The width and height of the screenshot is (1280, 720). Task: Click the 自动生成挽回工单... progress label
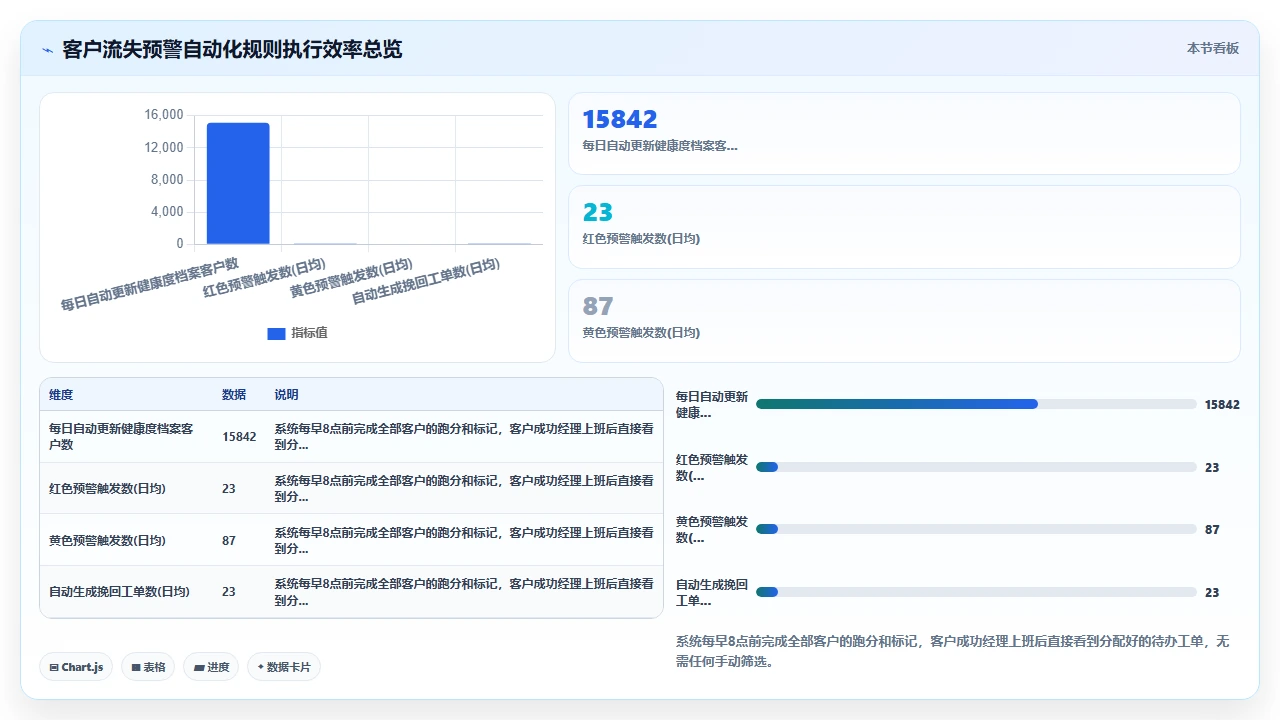(x=712, y=592)
